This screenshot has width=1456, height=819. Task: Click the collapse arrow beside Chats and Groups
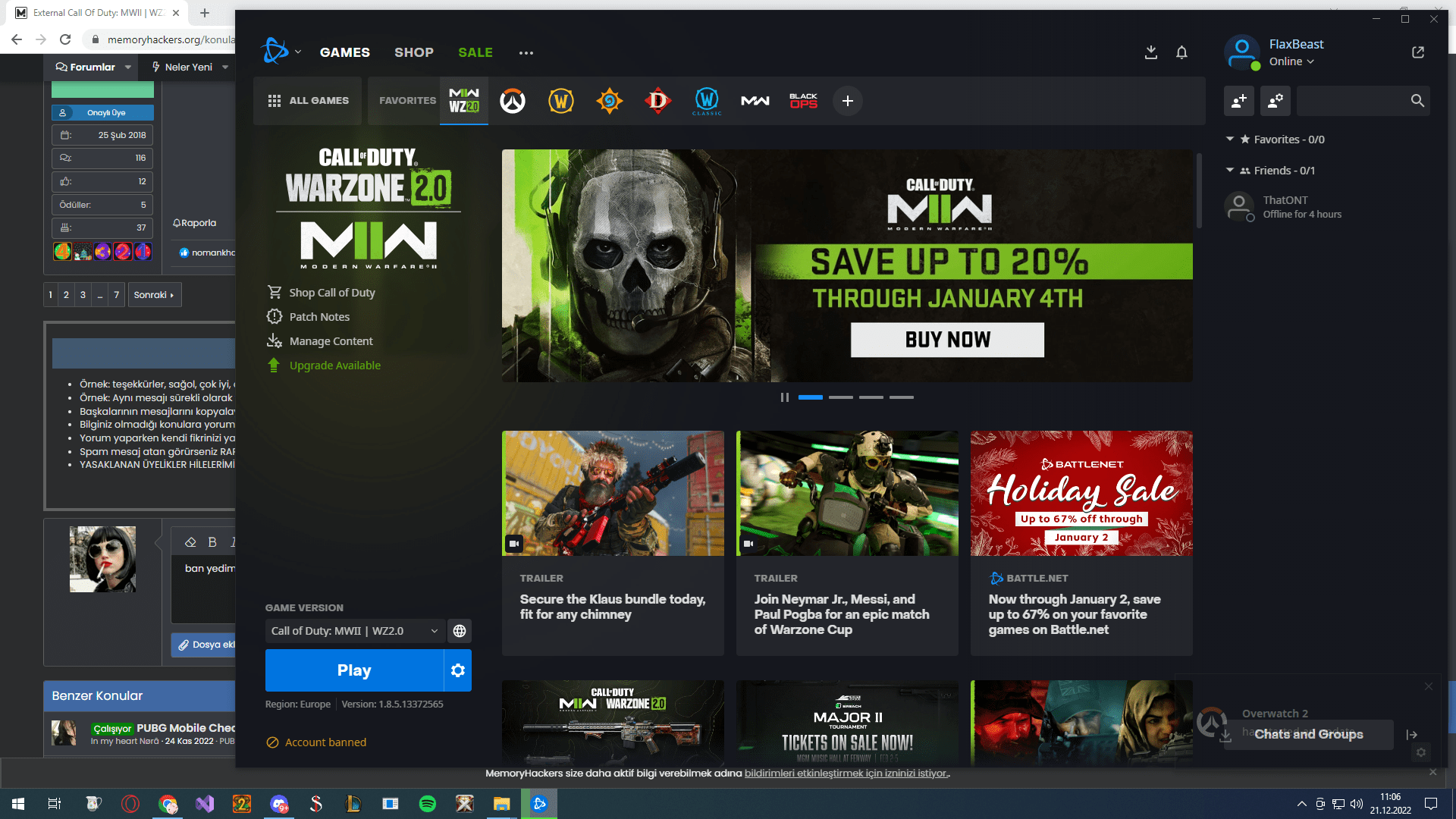click(1411, 735)
